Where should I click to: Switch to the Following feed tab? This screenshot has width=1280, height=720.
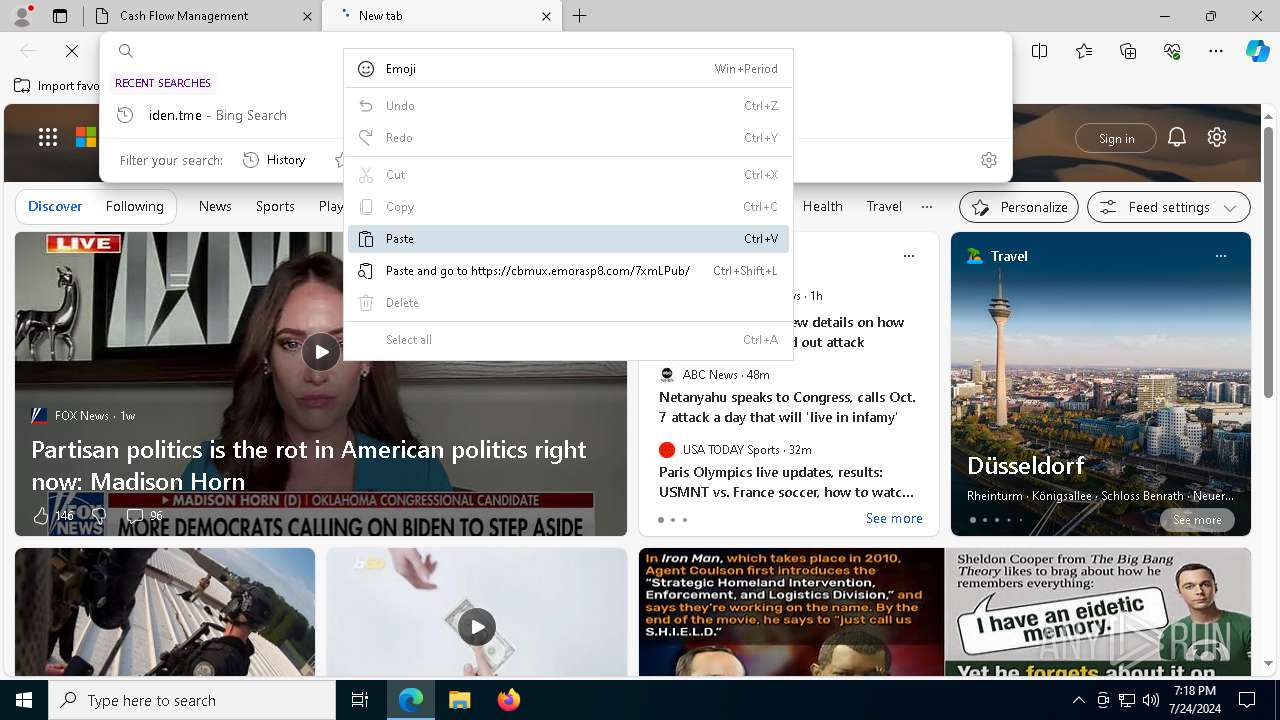click(x=135, y=207)
